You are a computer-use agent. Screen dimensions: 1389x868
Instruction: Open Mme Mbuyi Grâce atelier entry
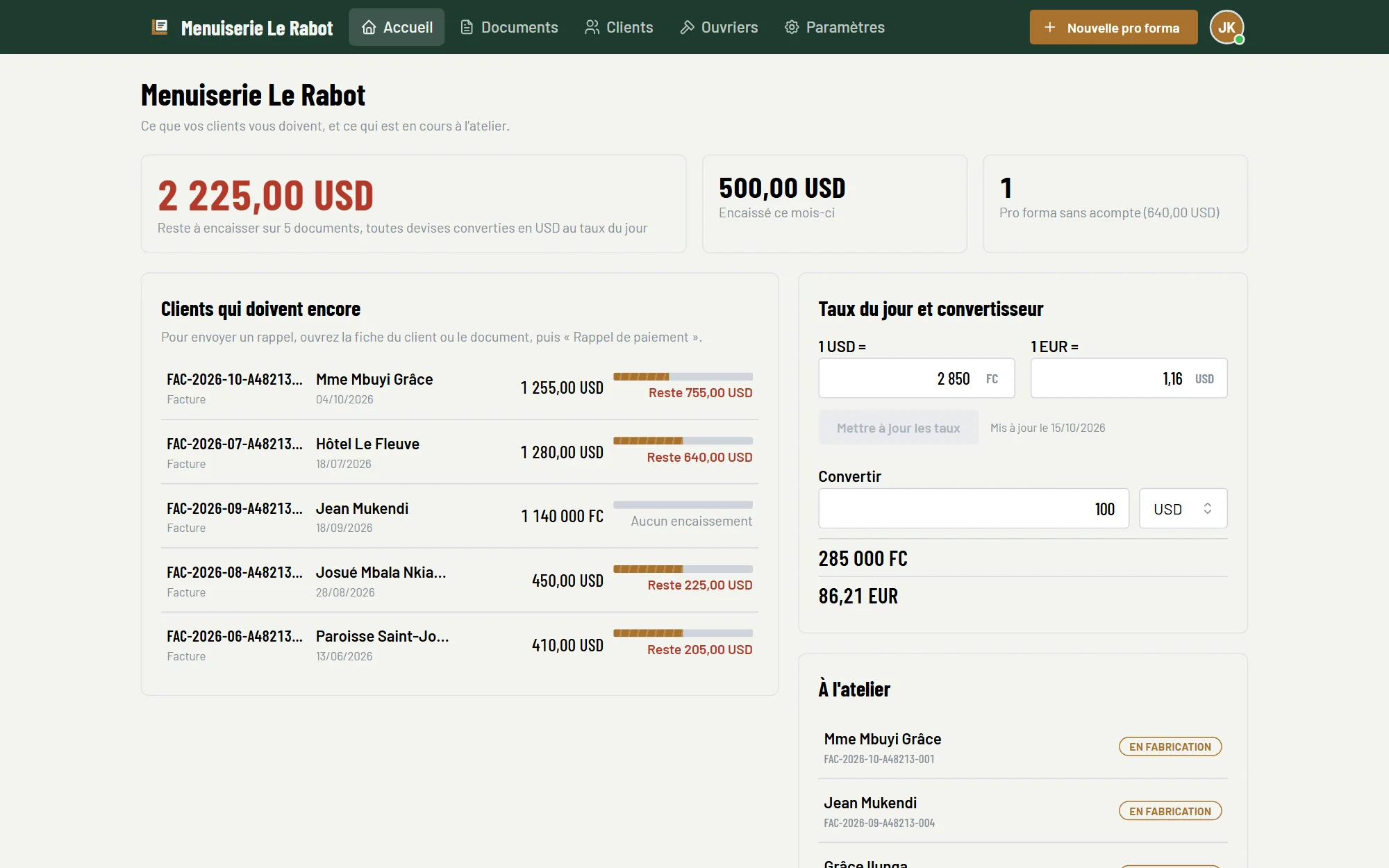[1022, 747]
